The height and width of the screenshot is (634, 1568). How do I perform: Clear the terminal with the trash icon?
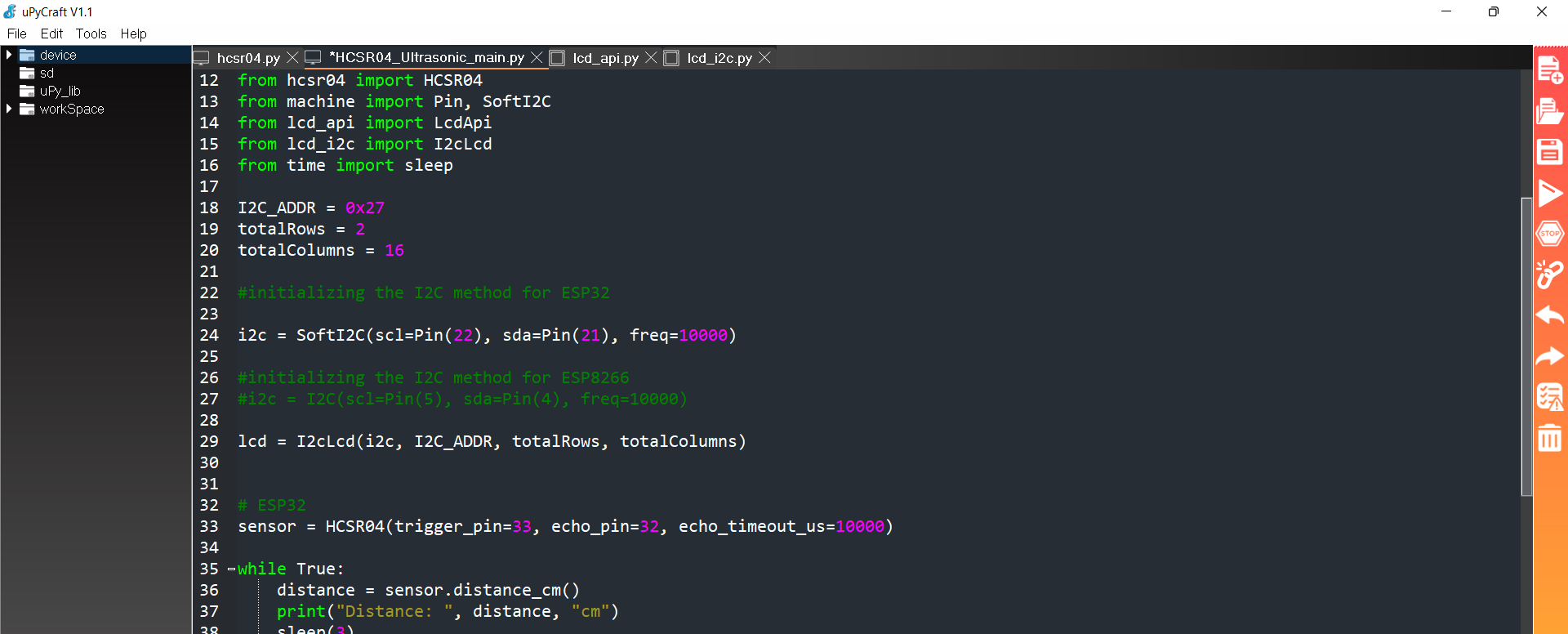point(1549,438)
